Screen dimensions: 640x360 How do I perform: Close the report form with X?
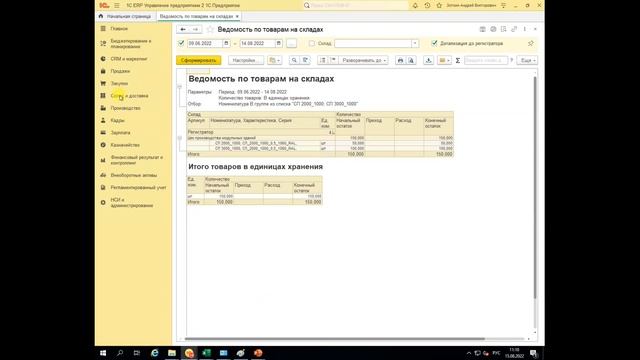[535, 29]
